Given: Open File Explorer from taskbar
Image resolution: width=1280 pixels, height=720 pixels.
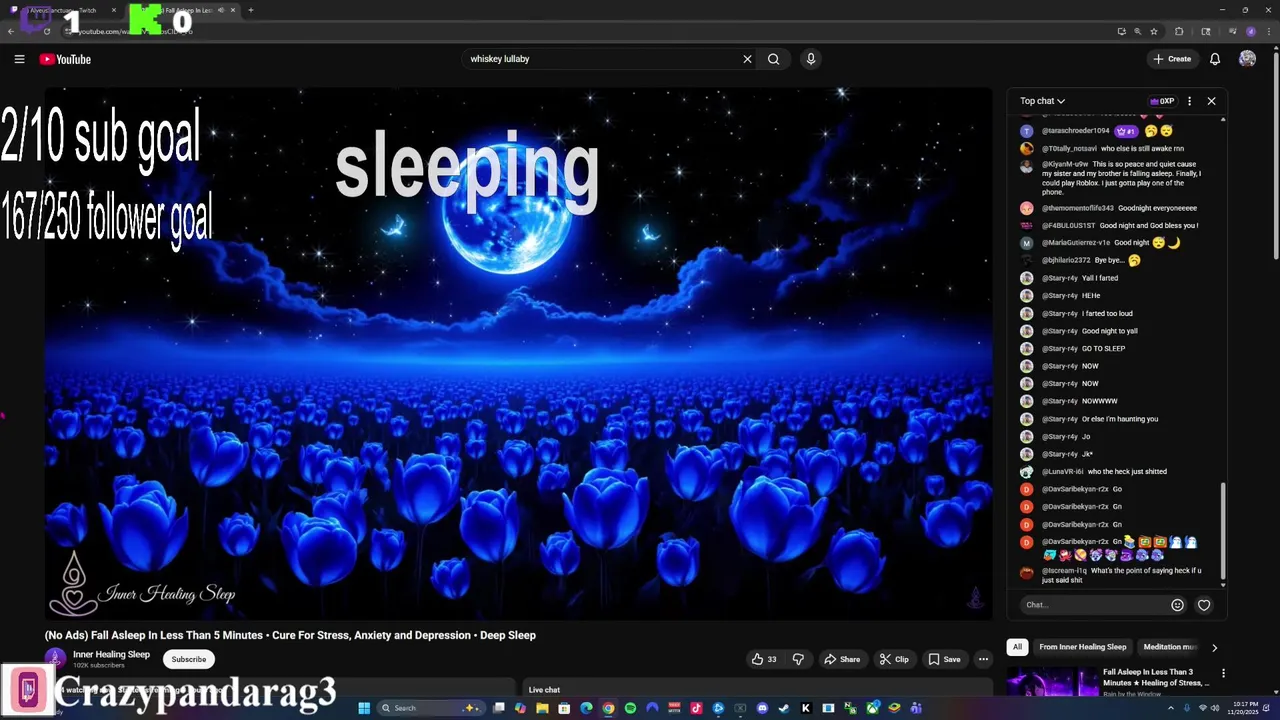Looking at the screenshot, I should [542, 708].
